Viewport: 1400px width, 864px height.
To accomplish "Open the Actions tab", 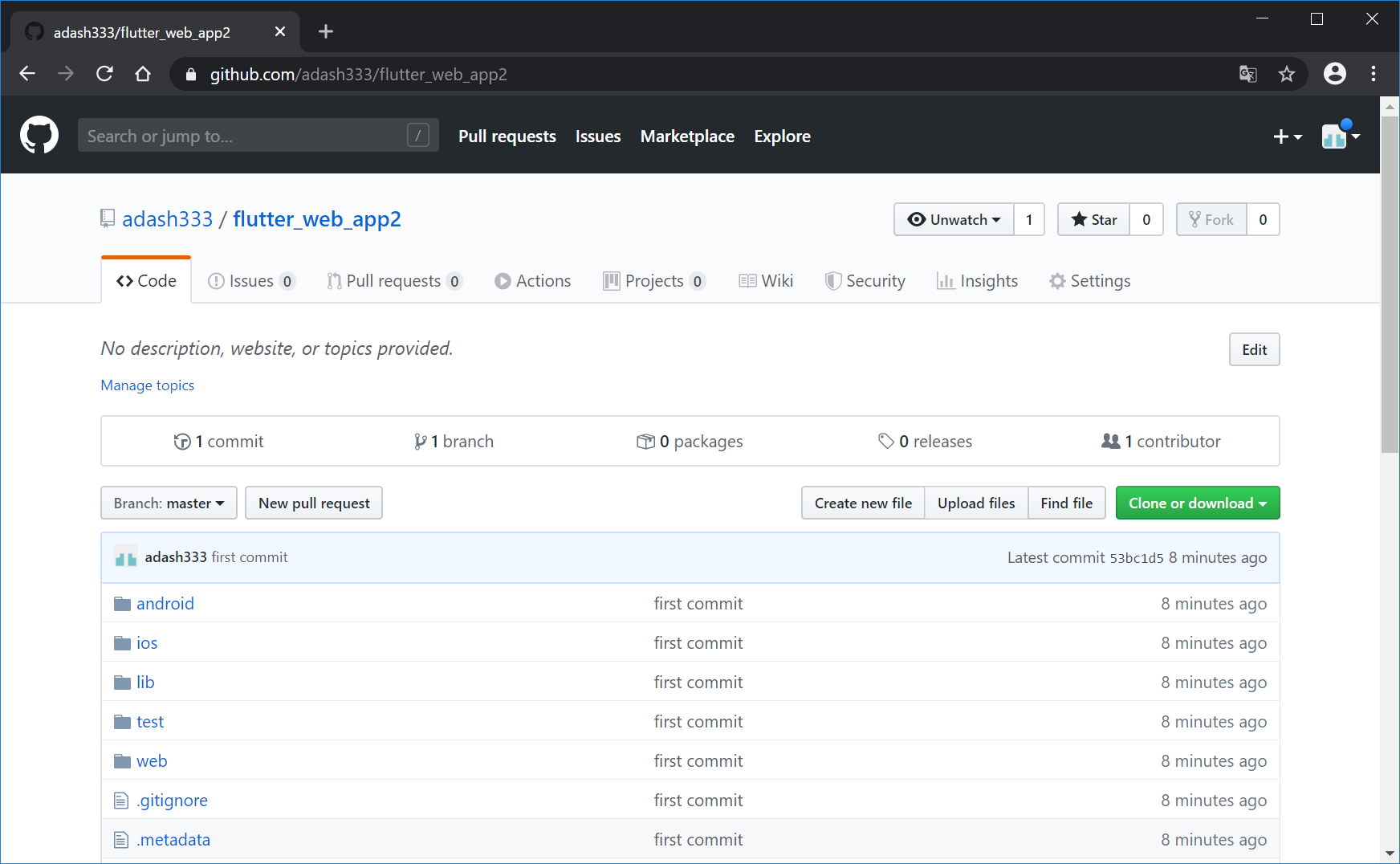I will tap(533, 281).
